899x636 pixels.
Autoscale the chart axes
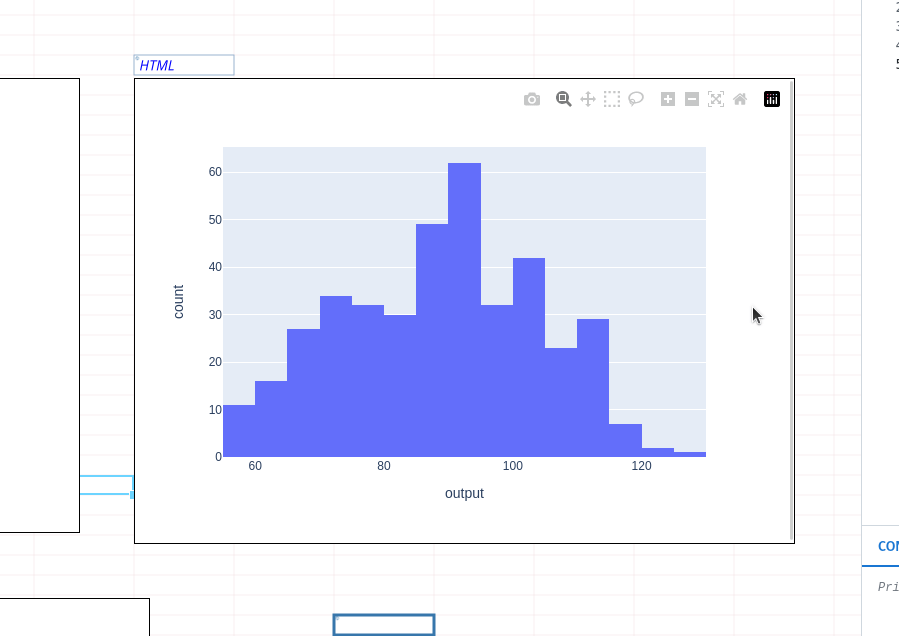point(716,99)
